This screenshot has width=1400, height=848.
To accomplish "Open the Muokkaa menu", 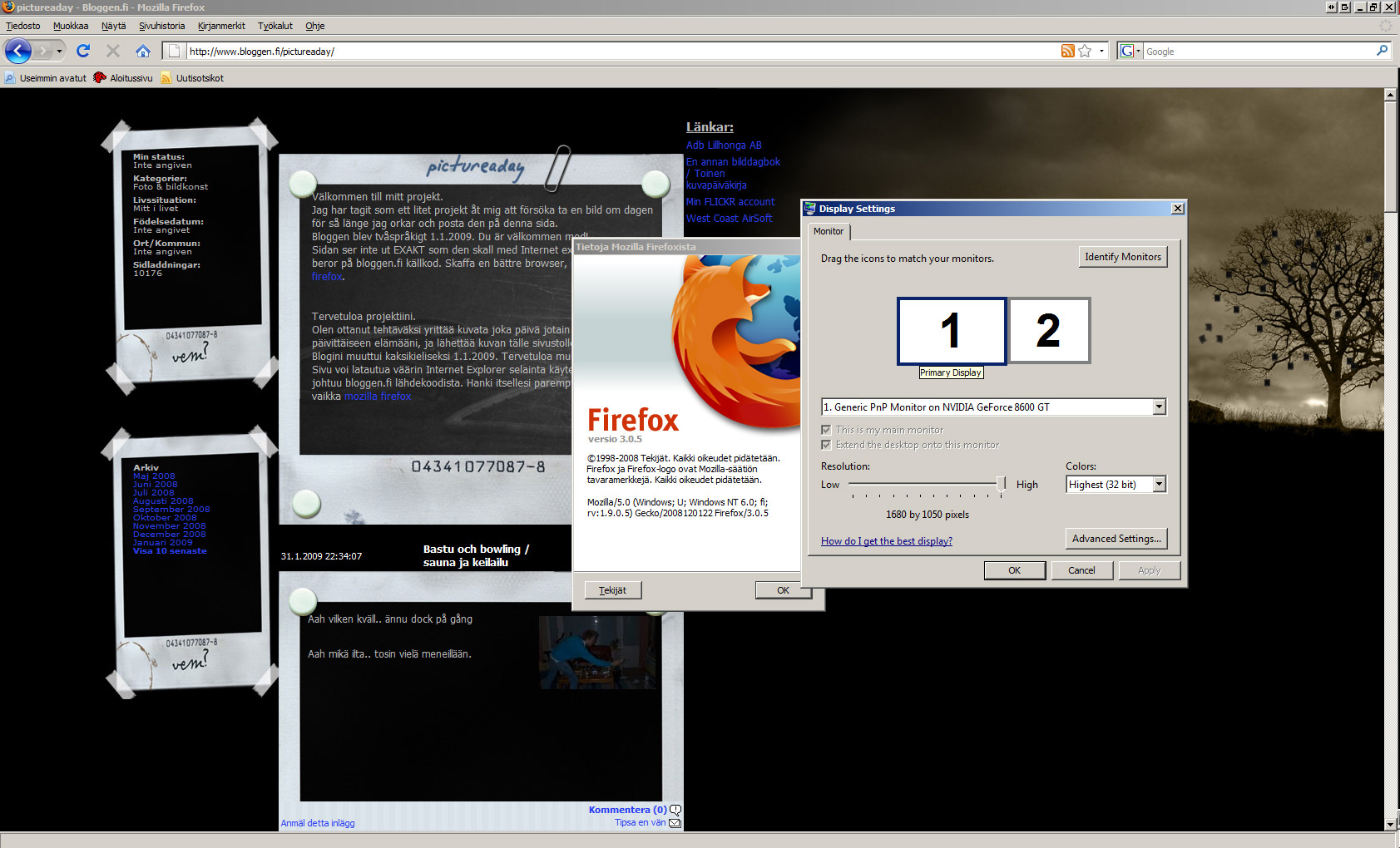I will pos(71,26).
